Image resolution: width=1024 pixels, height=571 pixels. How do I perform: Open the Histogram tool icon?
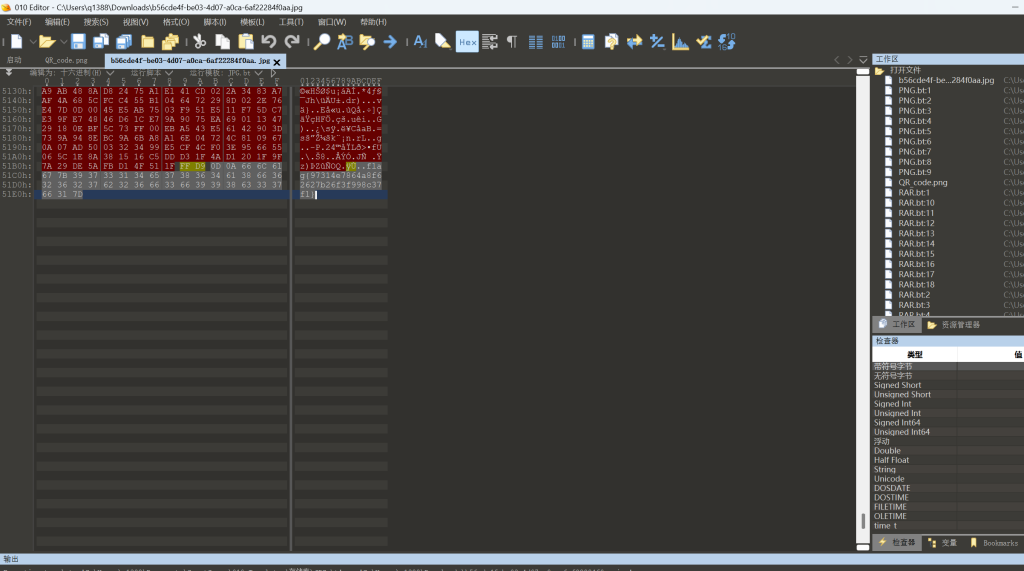680,42
